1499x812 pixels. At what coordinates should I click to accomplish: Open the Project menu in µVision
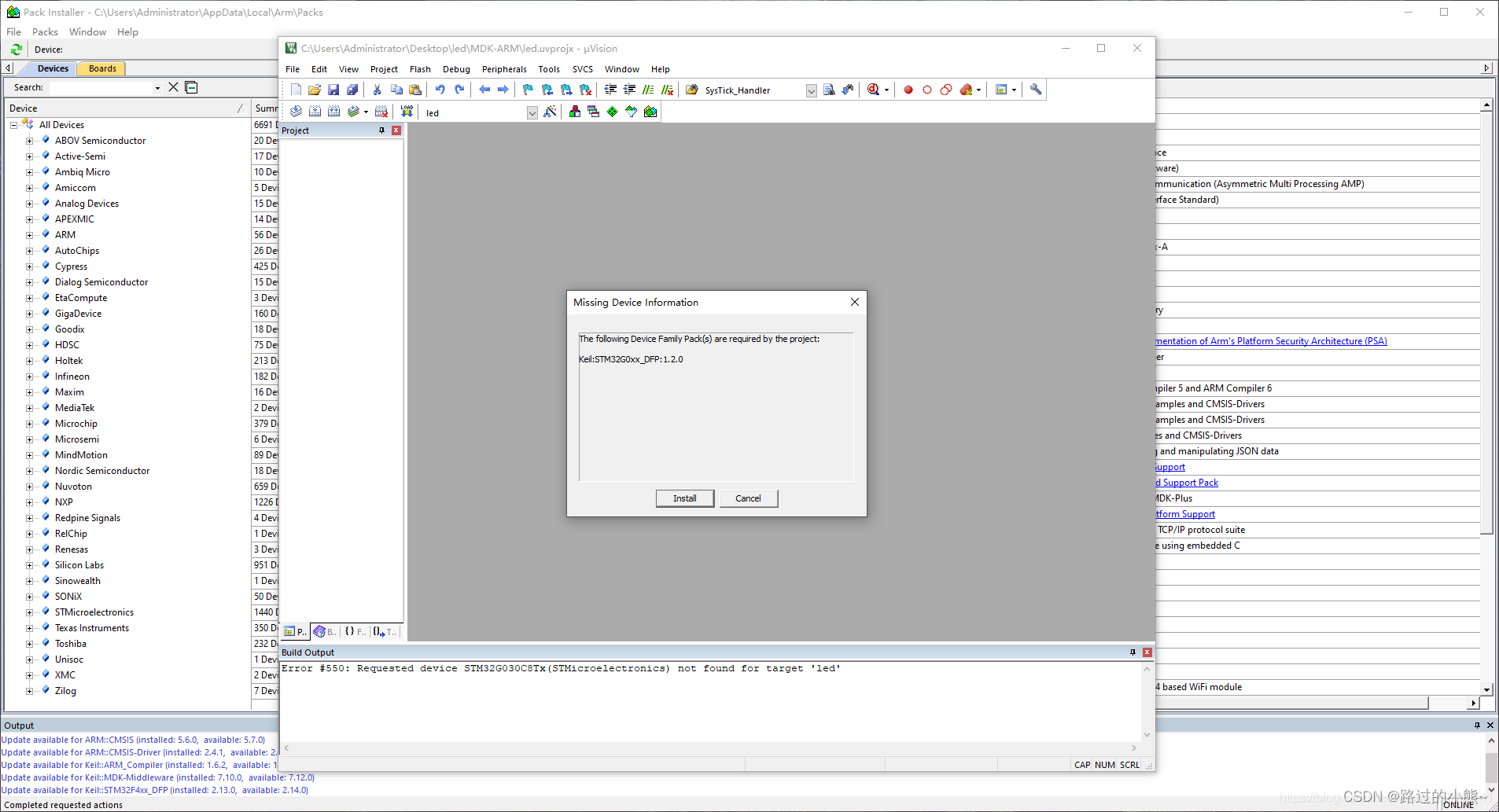coord(384,69)
